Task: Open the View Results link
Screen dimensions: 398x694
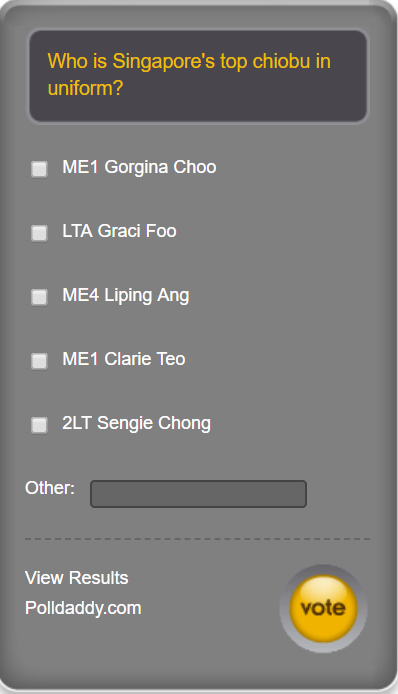Action: (x=77, y=578)
